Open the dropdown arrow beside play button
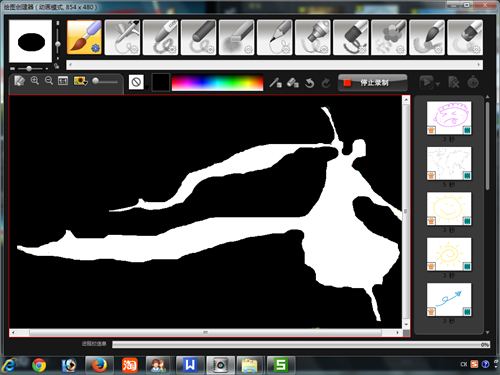Screen dimensions: 500x375 [438, 84]
